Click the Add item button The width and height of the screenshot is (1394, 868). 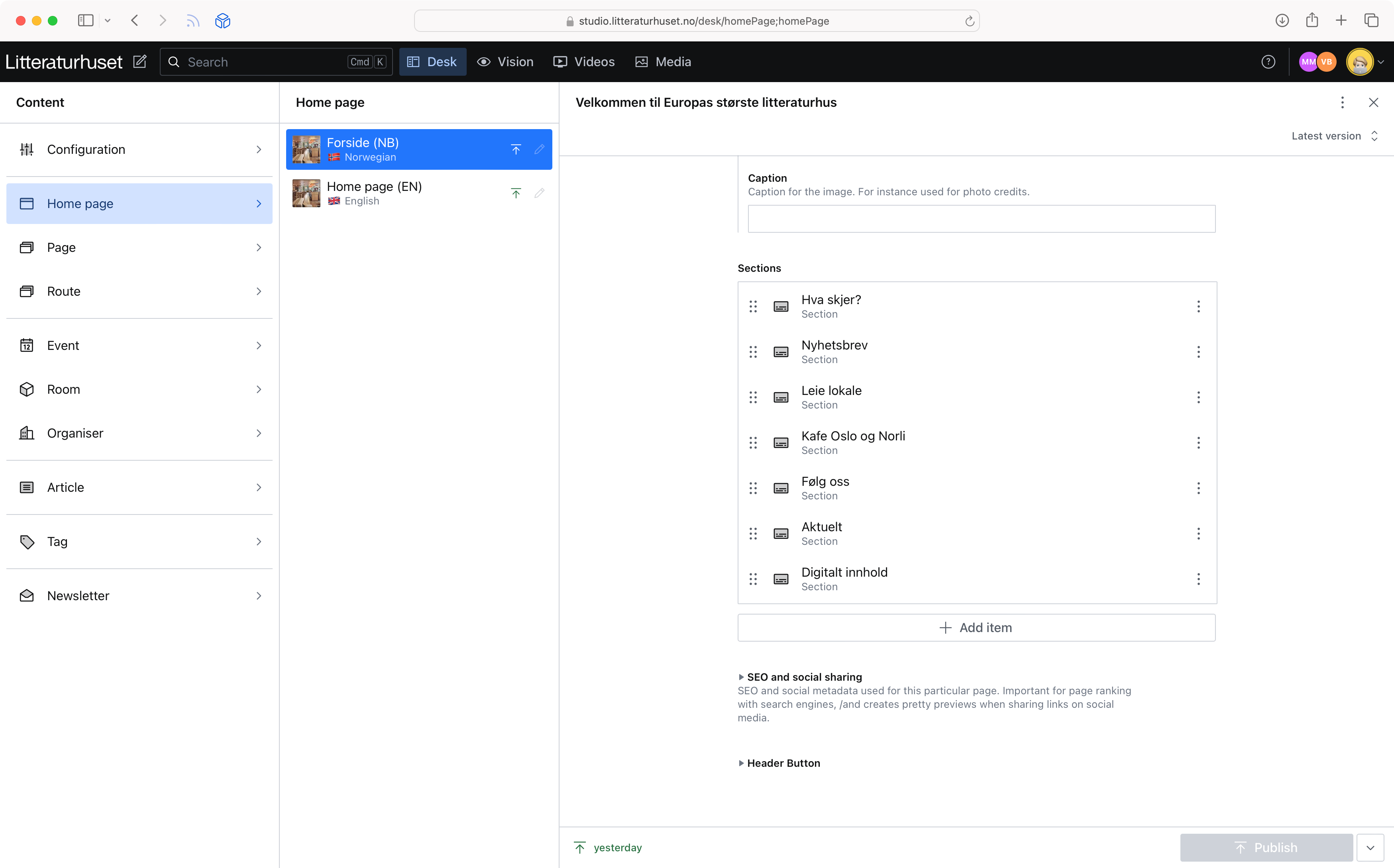(x=976, y=627)
